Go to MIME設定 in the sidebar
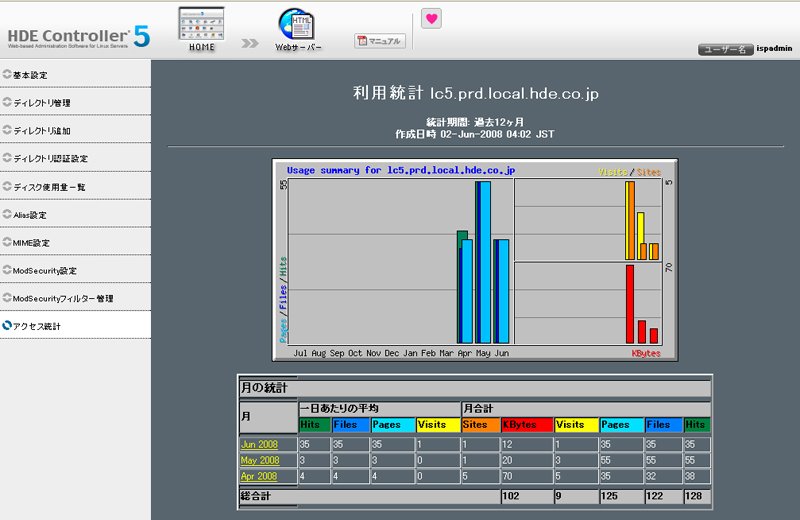The width and height of the screenshot is (800, 520). tap(76, 242)
